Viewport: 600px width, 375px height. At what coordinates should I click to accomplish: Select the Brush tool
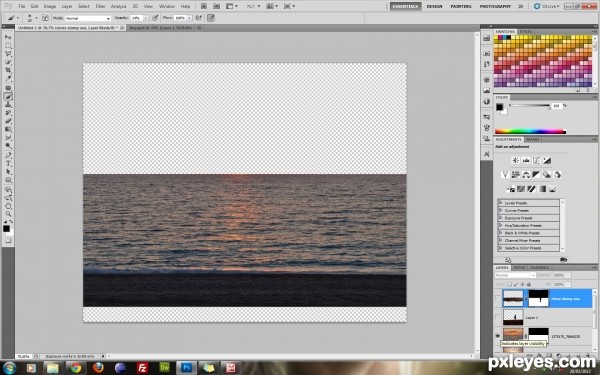[x=8, y=96]
